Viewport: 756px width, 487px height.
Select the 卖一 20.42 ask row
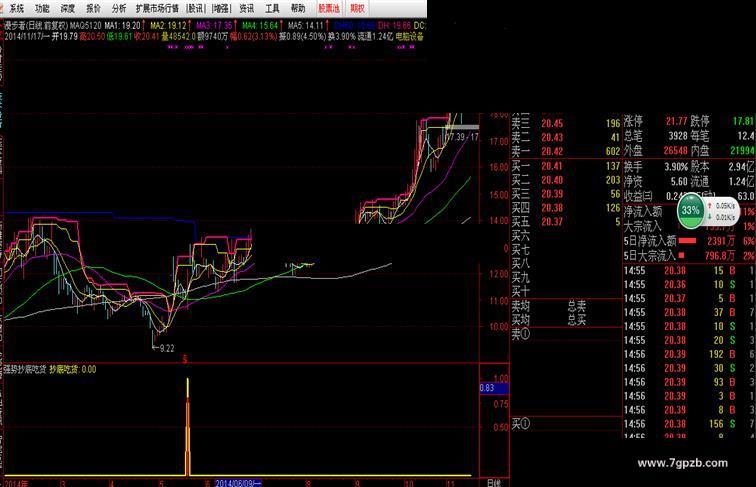566,151
